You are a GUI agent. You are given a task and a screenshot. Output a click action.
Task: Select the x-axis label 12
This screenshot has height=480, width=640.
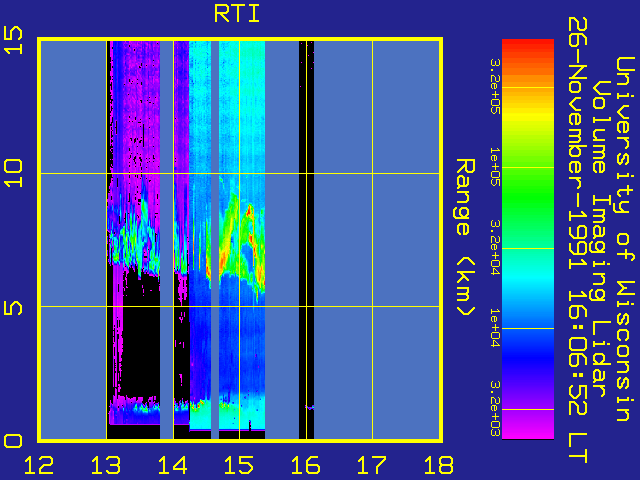[39, 465]
